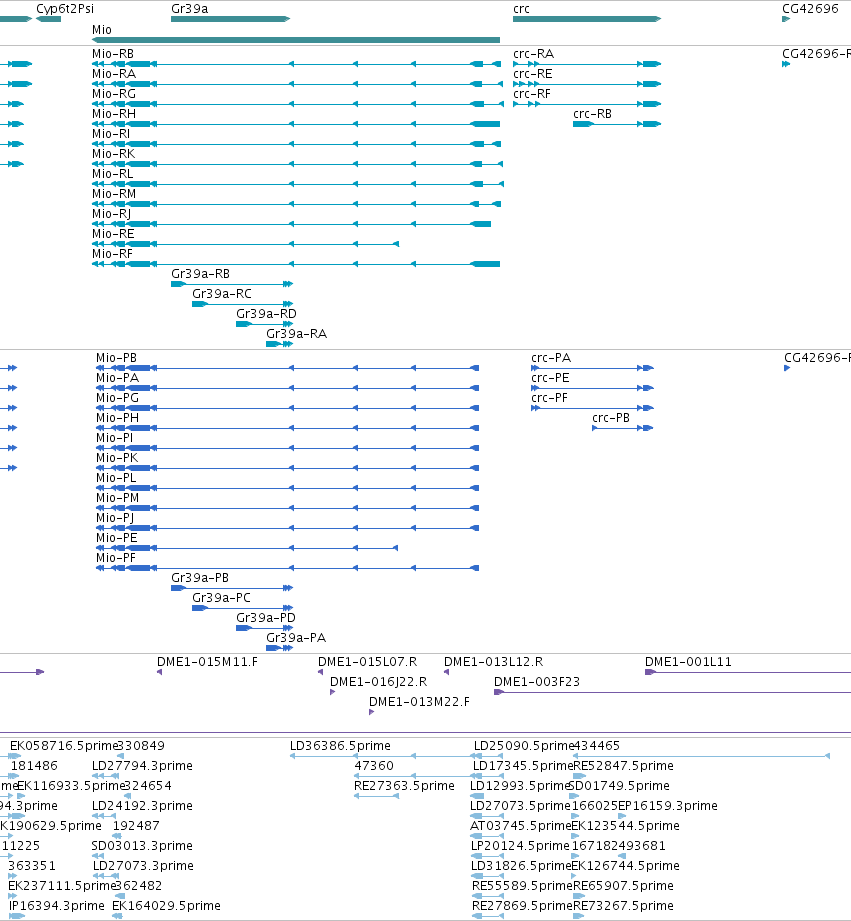The height and width of the screenshot is (921, 851).
Task: Select the Gr39a-PD protein
Action: pos(265,617)
